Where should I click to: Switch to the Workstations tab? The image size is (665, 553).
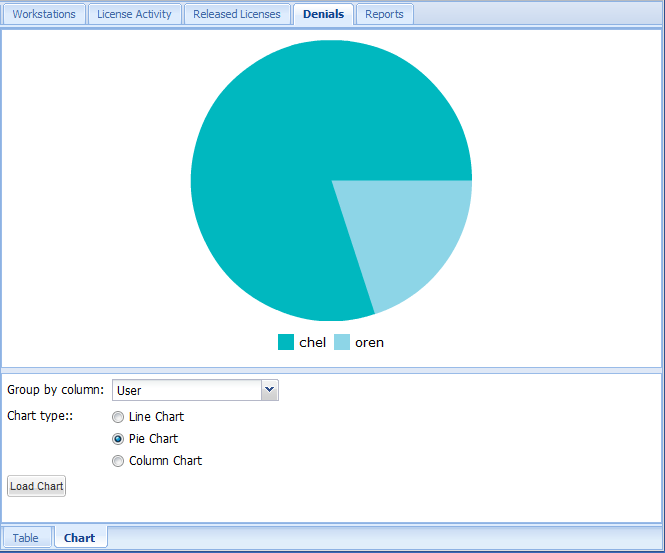[x=44, y=14]
